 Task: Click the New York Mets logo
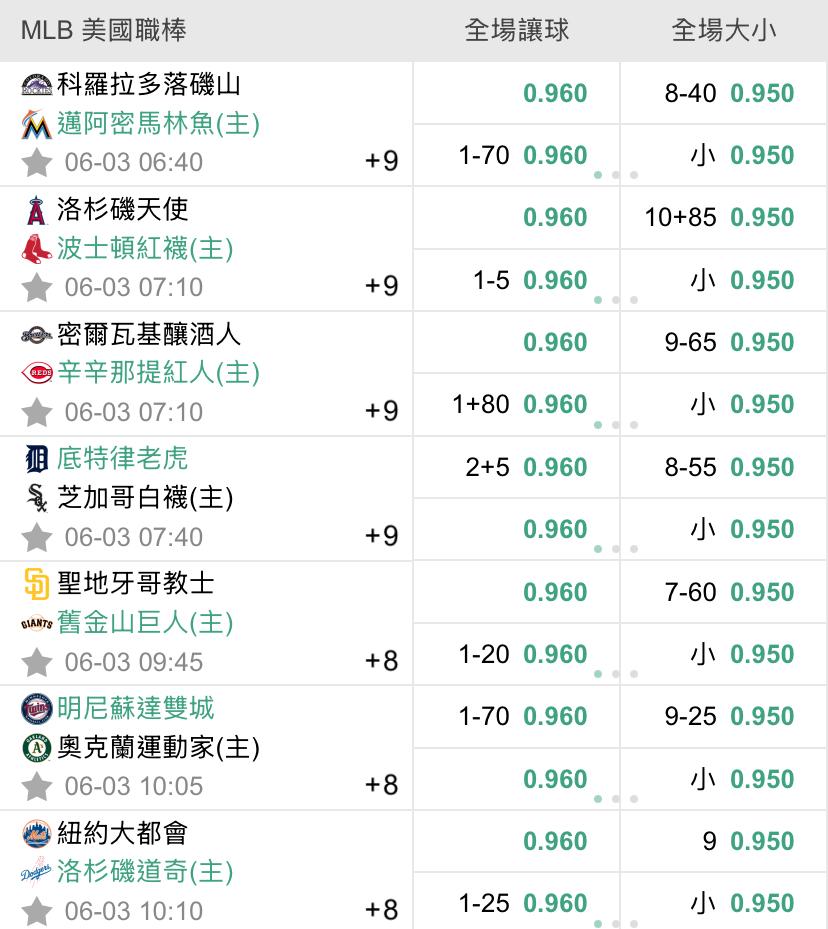[x=37, y=834]
